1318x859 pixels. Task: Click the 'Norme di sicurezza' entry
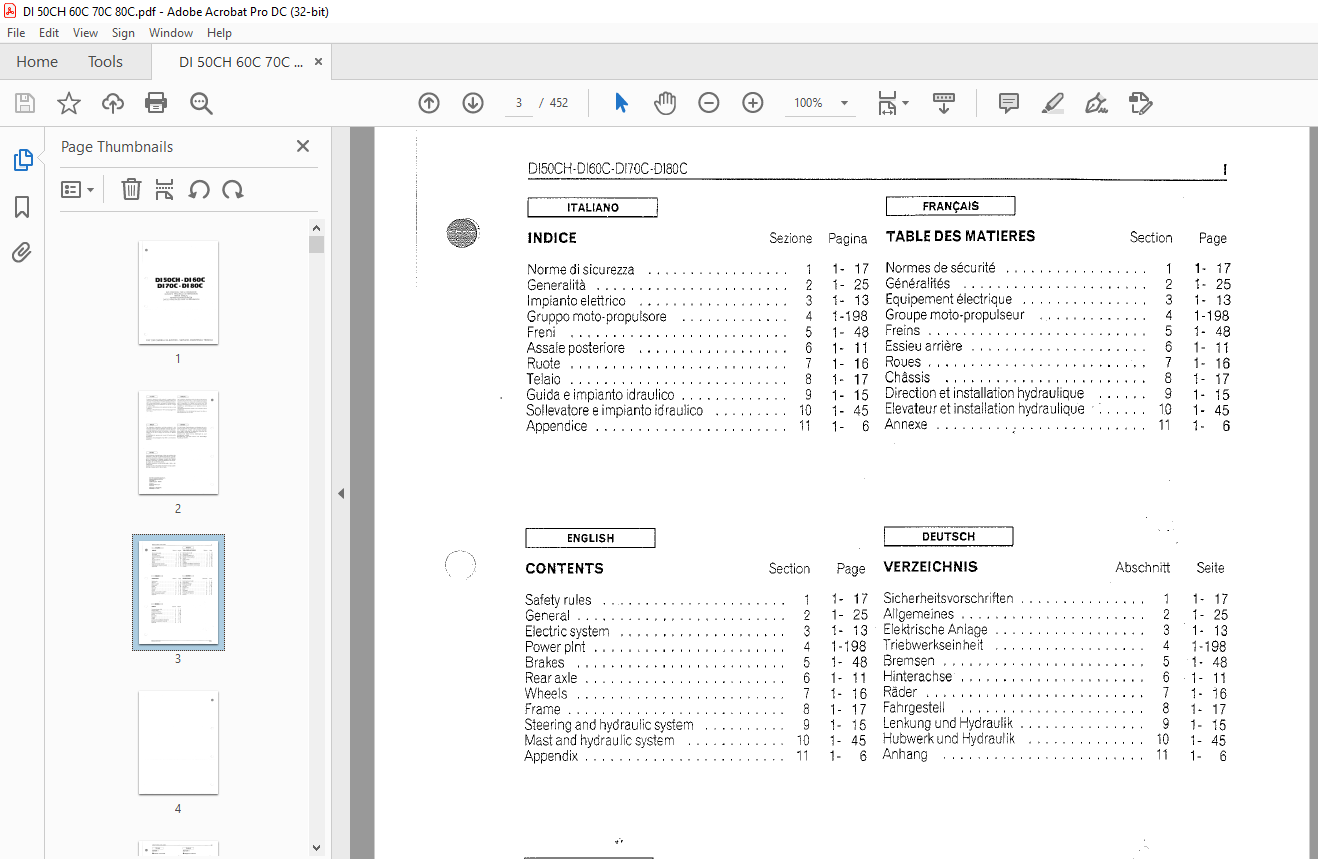580,270
